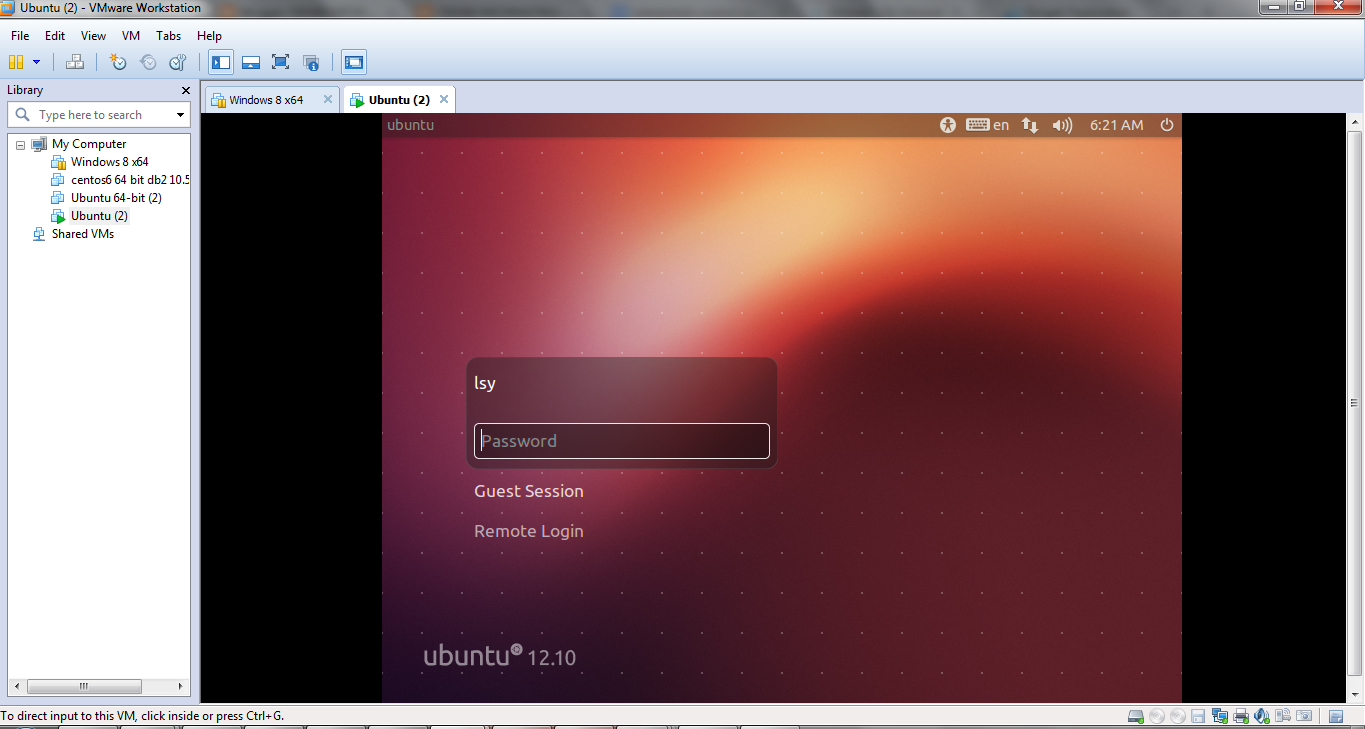This screenshot has height=729, width=1365.
Task: Select the lsy user account
Action: click(485, 383)
